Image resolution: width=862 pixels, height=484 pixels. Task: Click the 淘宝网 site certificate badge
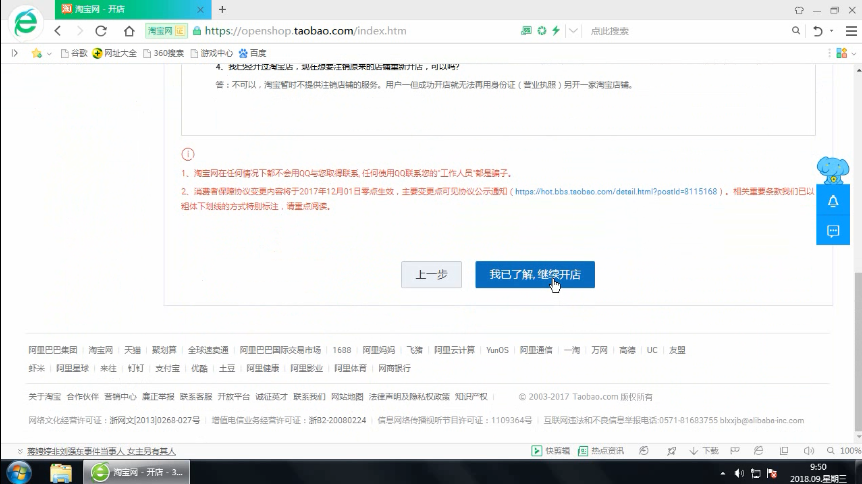point(165,31)
